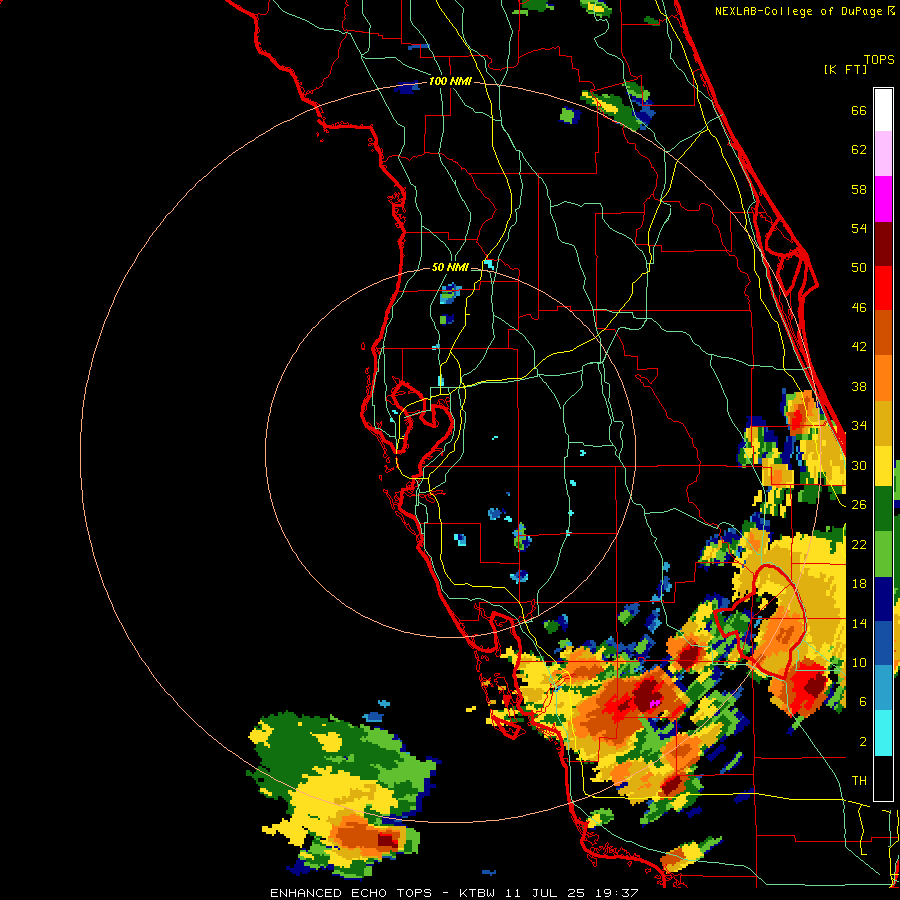Click the 6 value on the legend
Image resolution: width=900 pixels, height=900 pixels.
862,702
